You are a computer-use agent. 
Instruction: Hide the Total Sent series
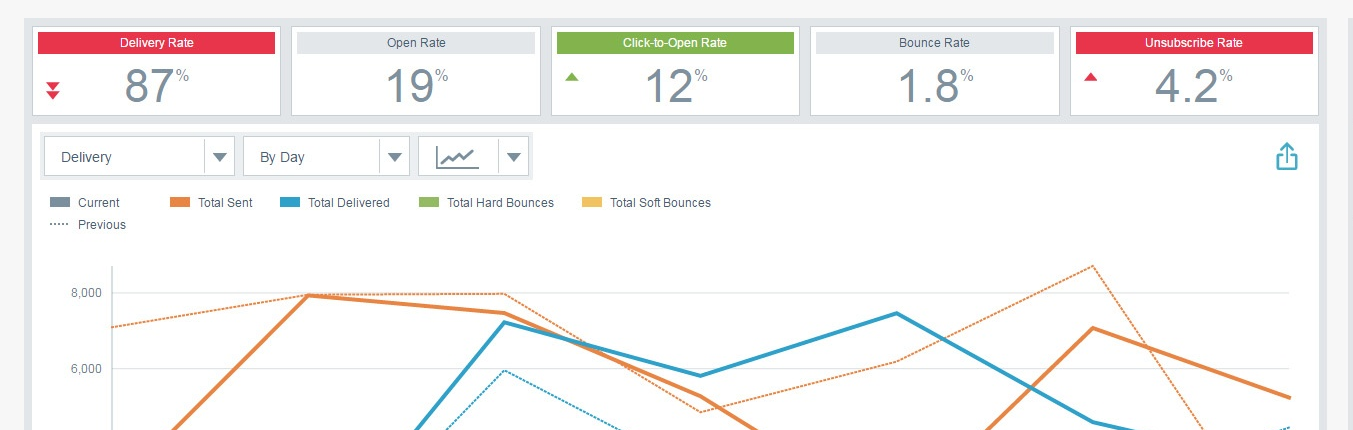(x=211, y=202)
